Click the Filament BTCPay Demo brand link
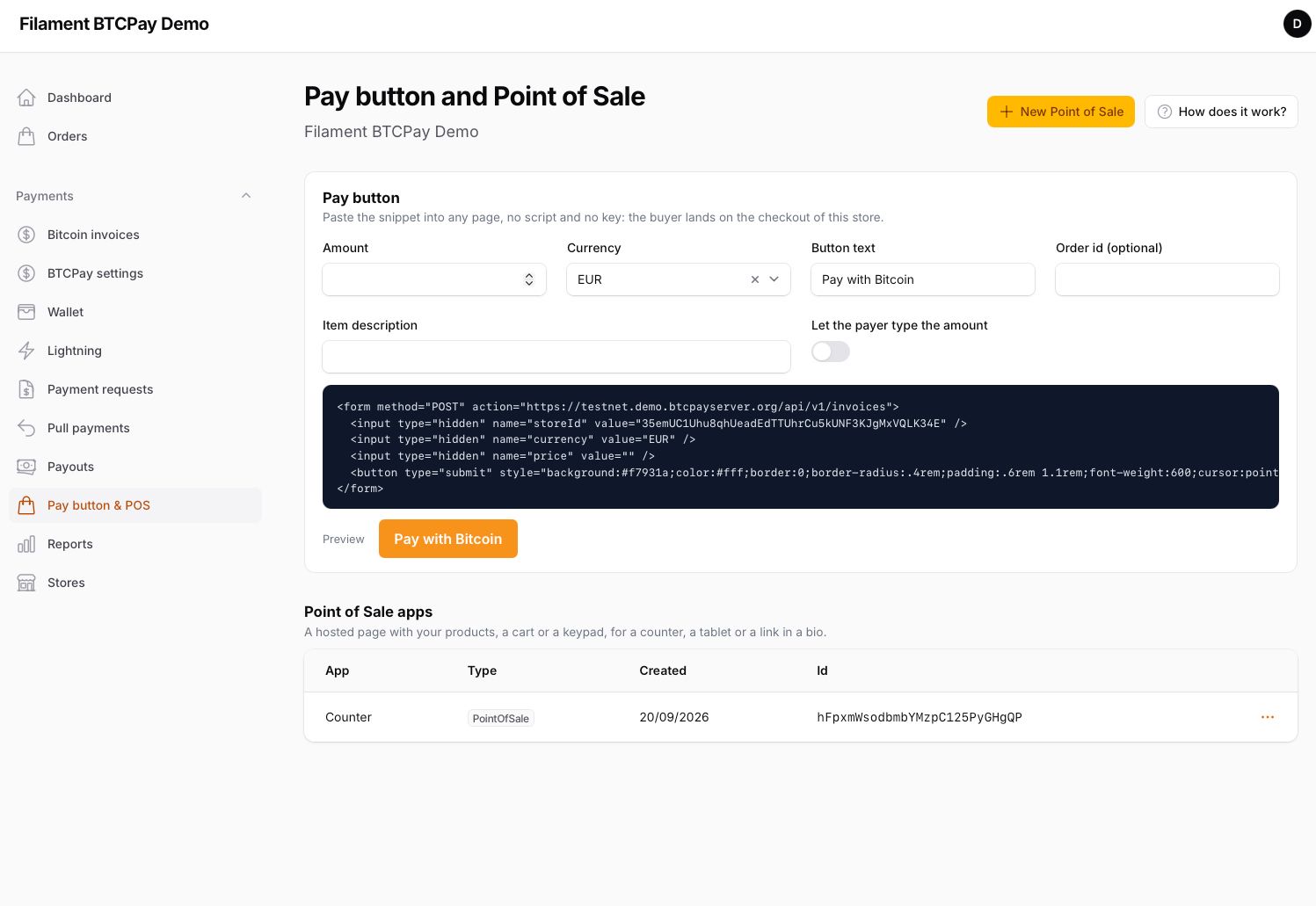Viewport: 1316px width, 906px height. coord(114,24)
